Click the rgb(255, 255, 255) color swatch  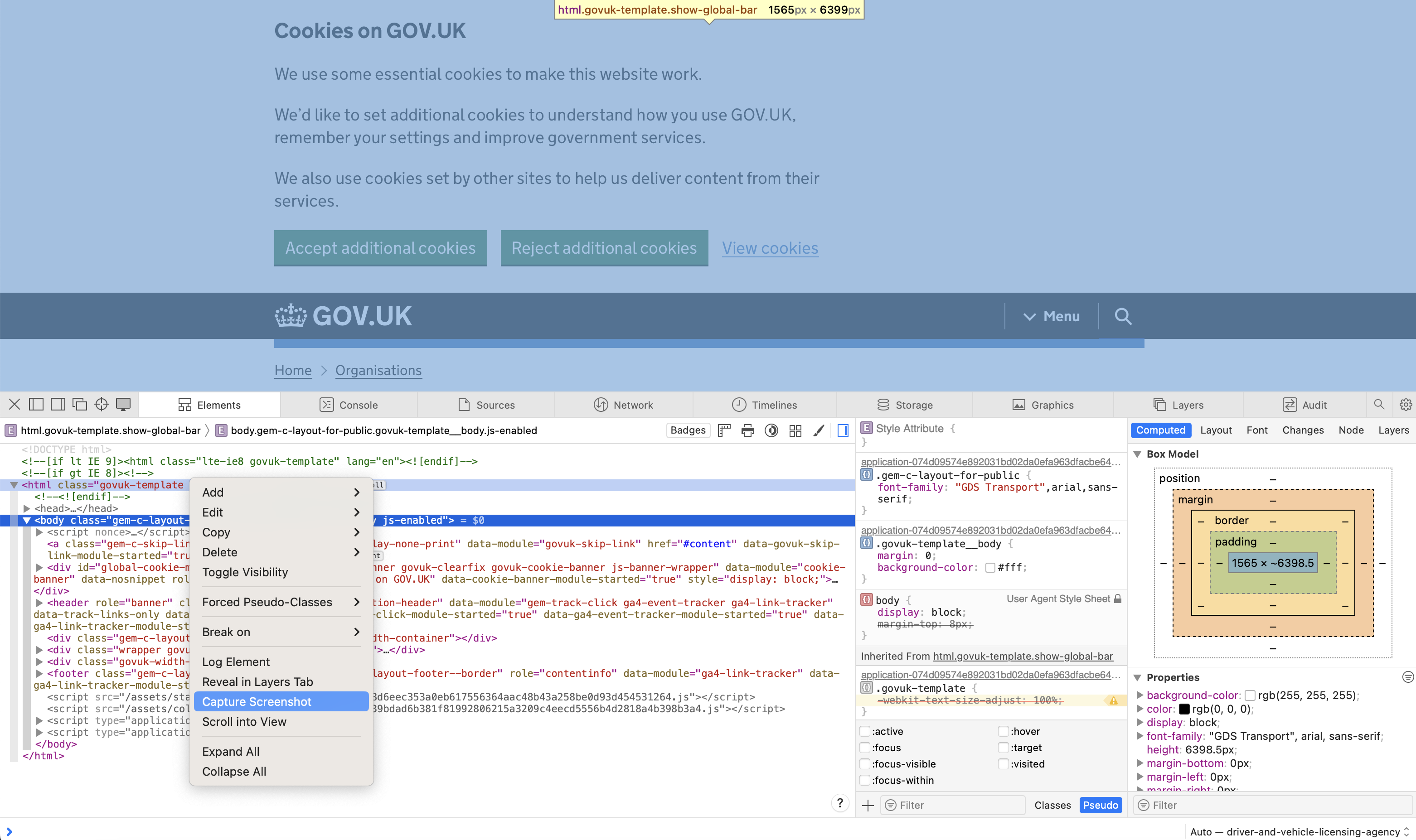[1250, 695]
